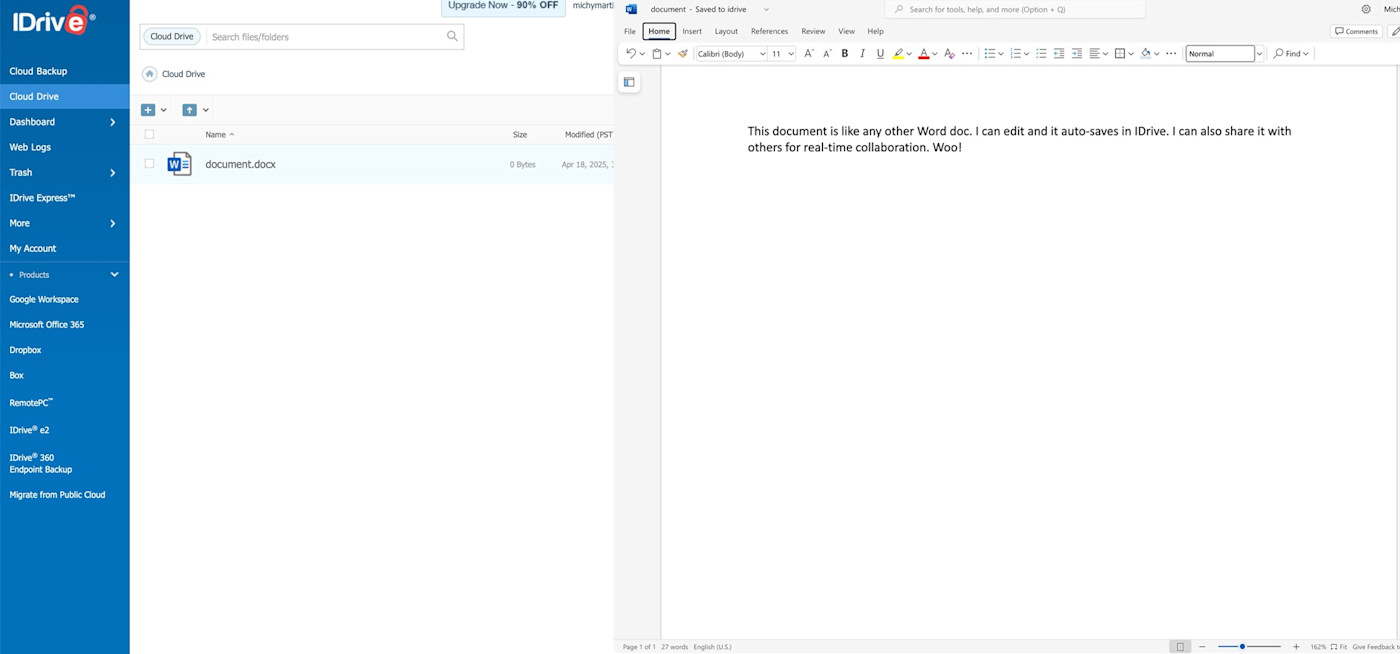Decrease paragraph indent
Viewport: 1400px width, 654px height.
coord(1059,54)
